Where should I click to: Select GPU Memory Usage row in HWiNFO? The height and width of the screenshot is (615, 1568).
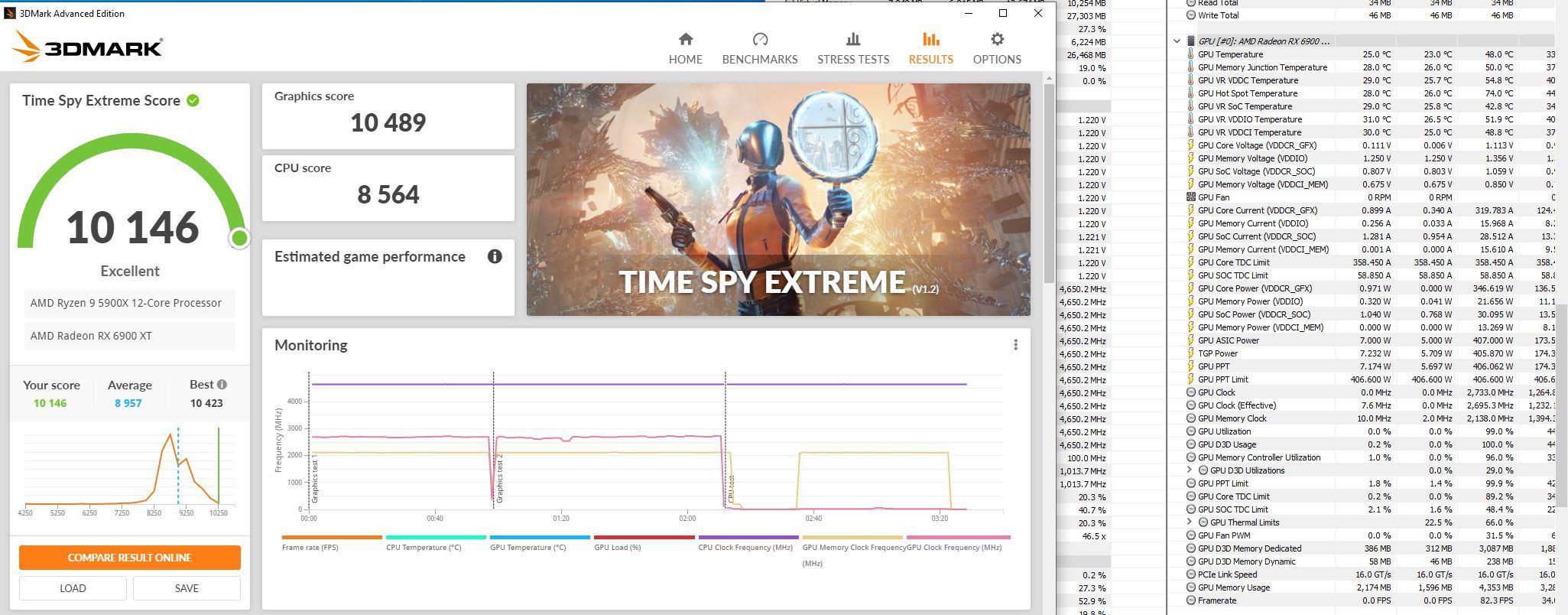click(1368, 587)
